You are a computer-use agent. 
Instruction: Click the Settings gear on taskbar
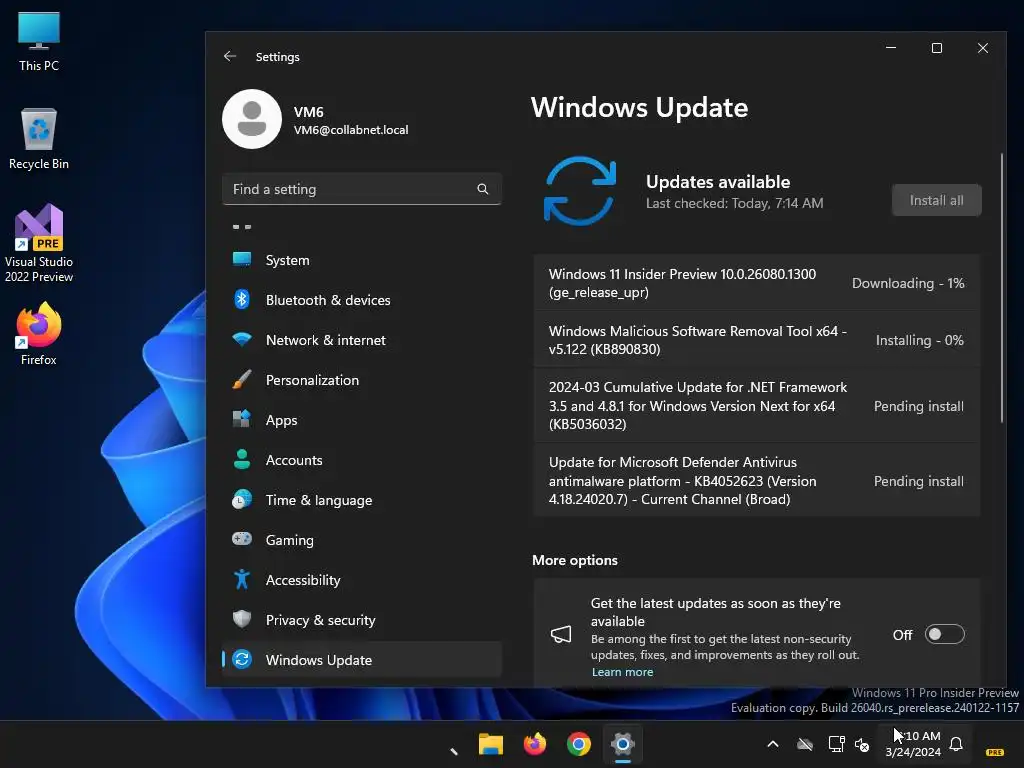(622, 744)
